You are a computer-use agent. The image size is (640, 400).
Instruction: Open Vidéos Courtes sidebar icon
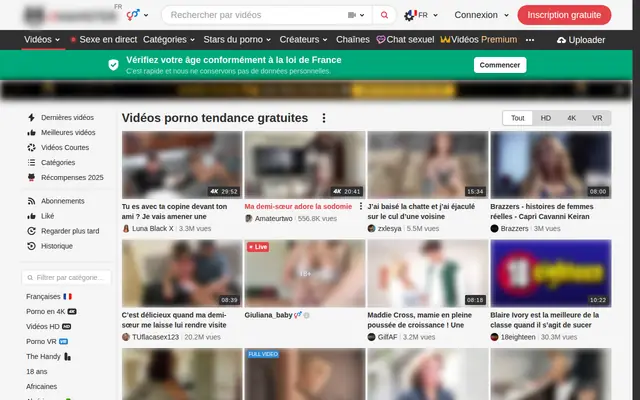(x=31, y=147)
